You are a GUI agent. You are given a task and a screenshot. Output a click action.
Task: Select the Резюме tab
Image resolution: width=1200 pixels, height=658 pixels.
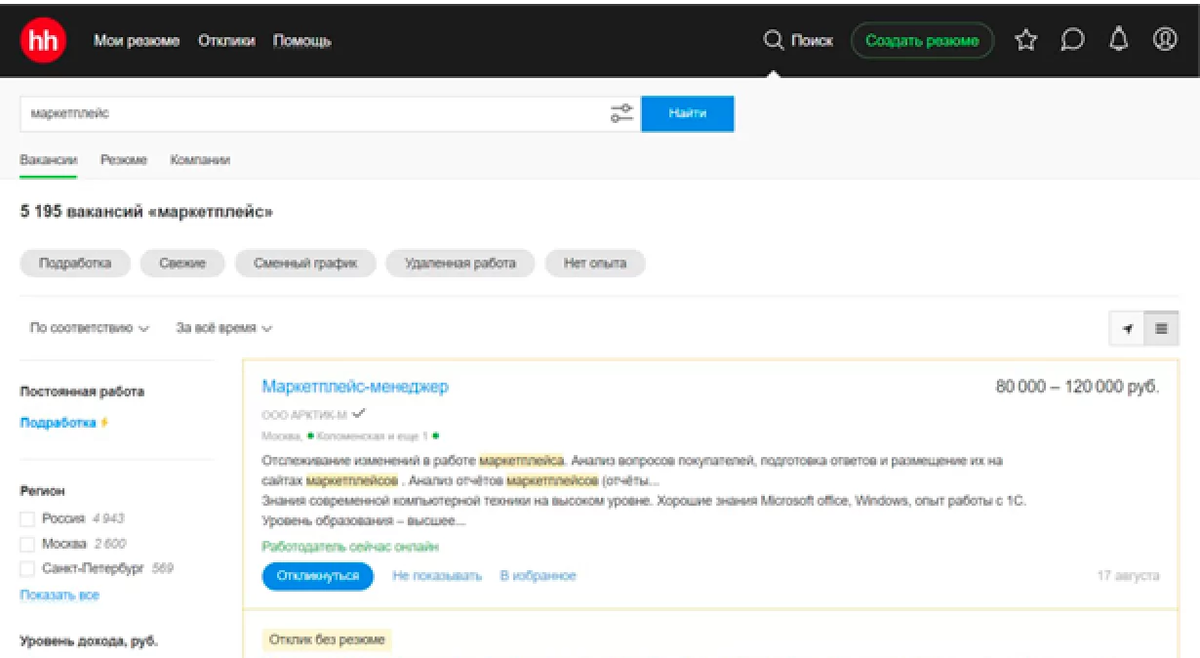[123, 160]
